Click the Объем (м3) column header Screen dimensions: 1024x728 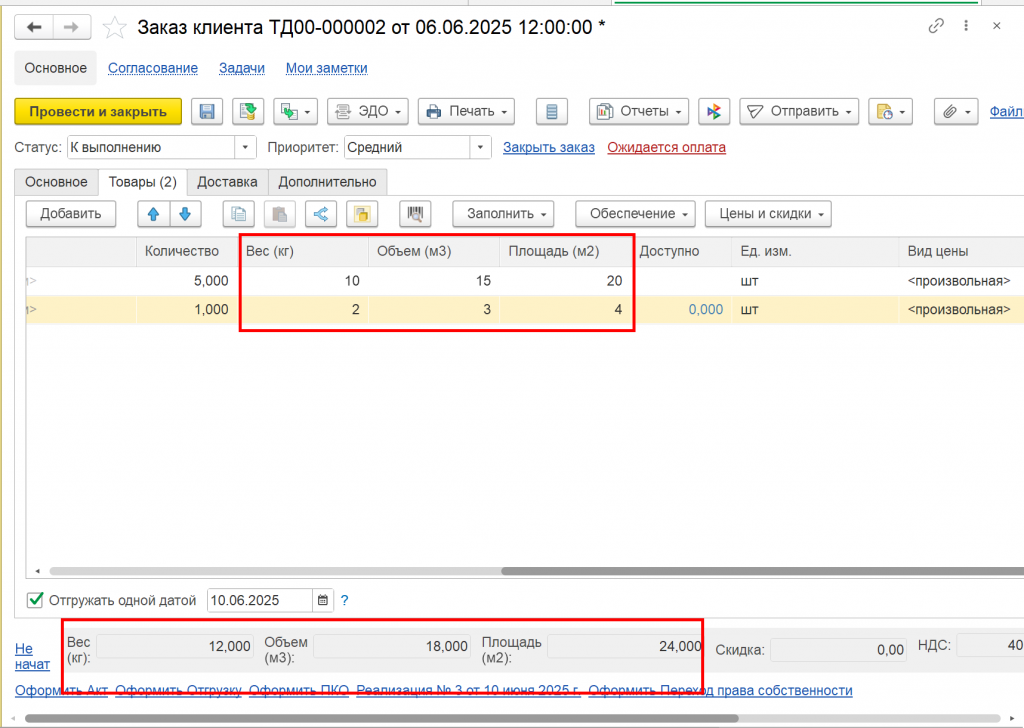pos(434,251)
